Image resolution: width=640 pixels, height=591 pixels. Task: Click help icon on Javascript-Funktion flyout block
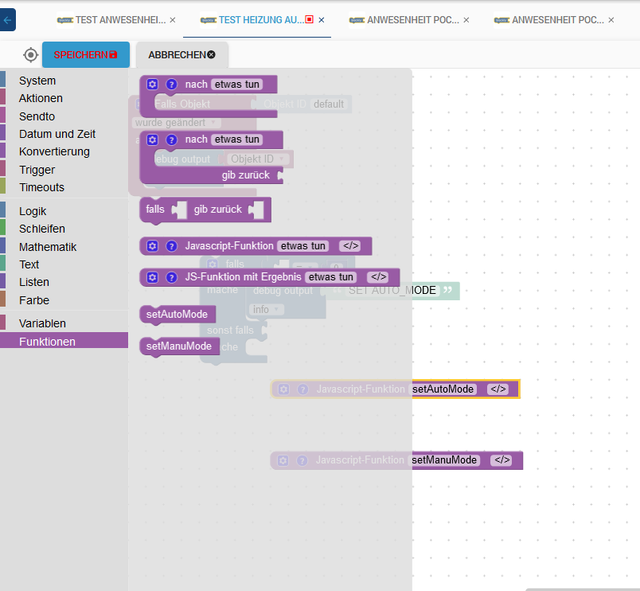click(x=171, y=246)
